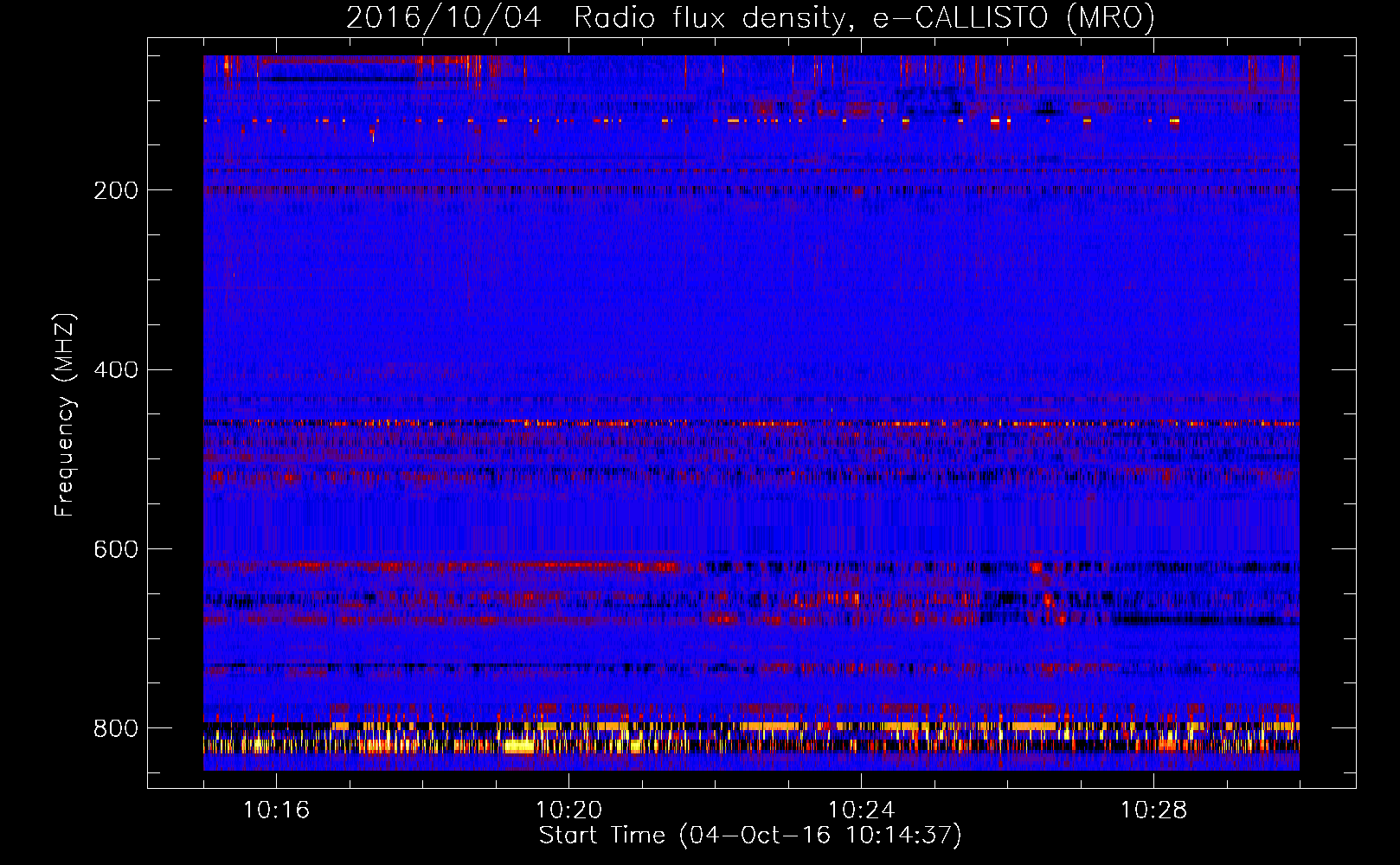Select the e-CALLISTO (MRO) text in the title

pyautogui.click(x=1013, y=18)
